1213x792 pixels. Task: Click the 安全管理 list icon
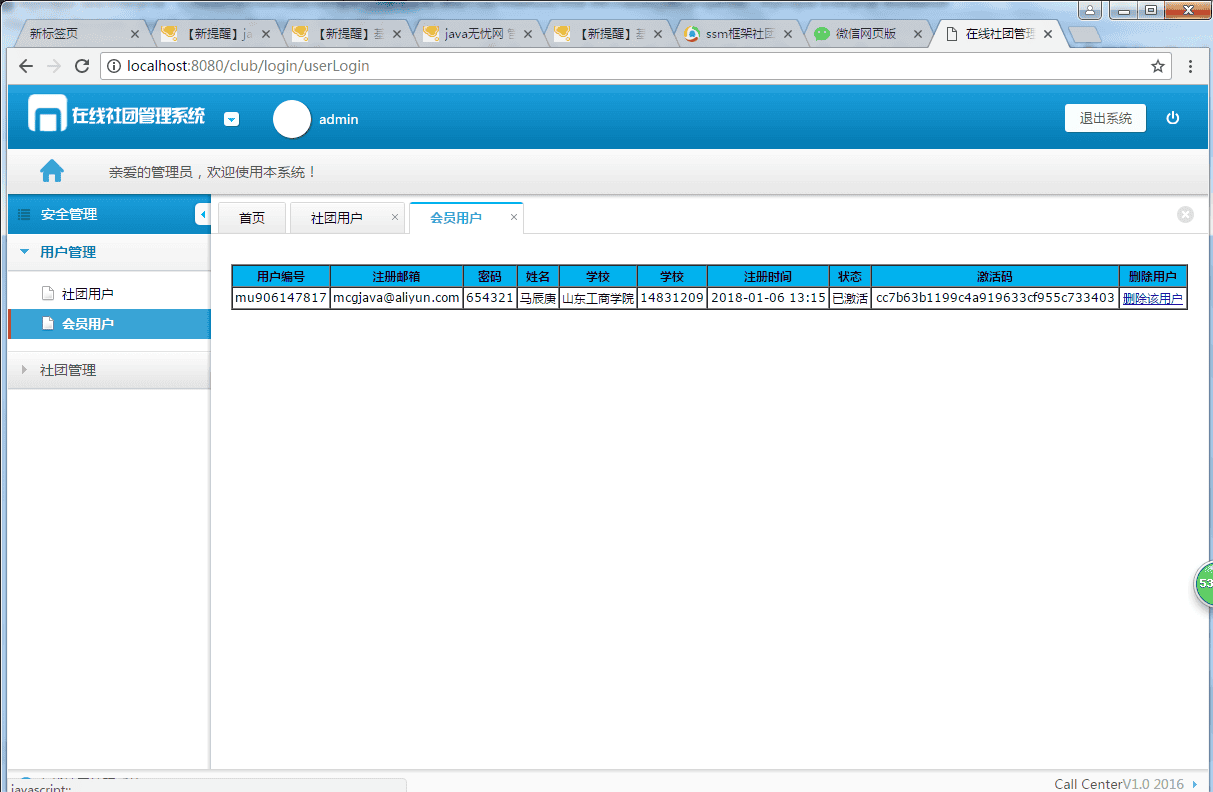click(x=24, y=214)
